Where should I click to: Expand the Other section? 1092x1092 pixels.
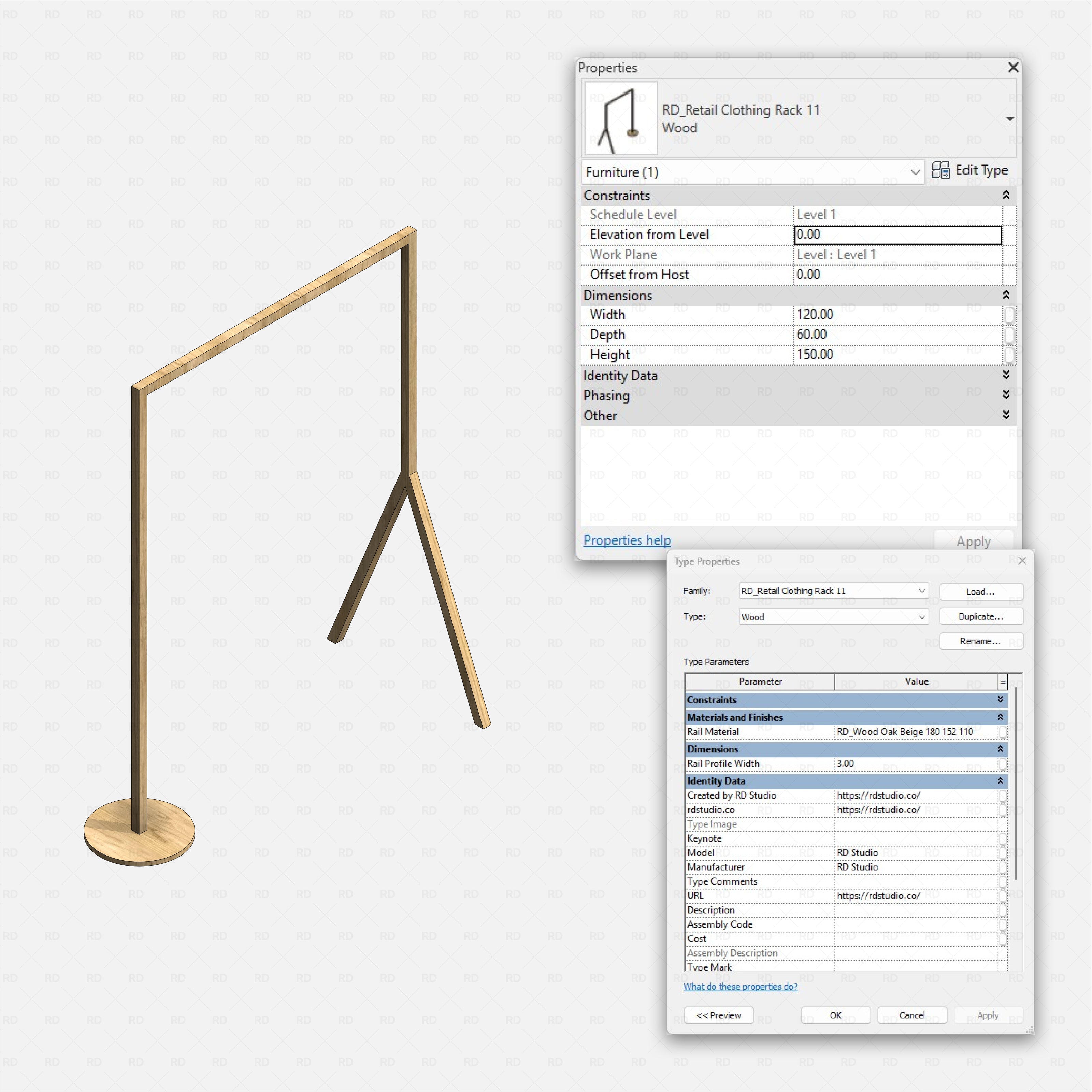coord(1006,415)
